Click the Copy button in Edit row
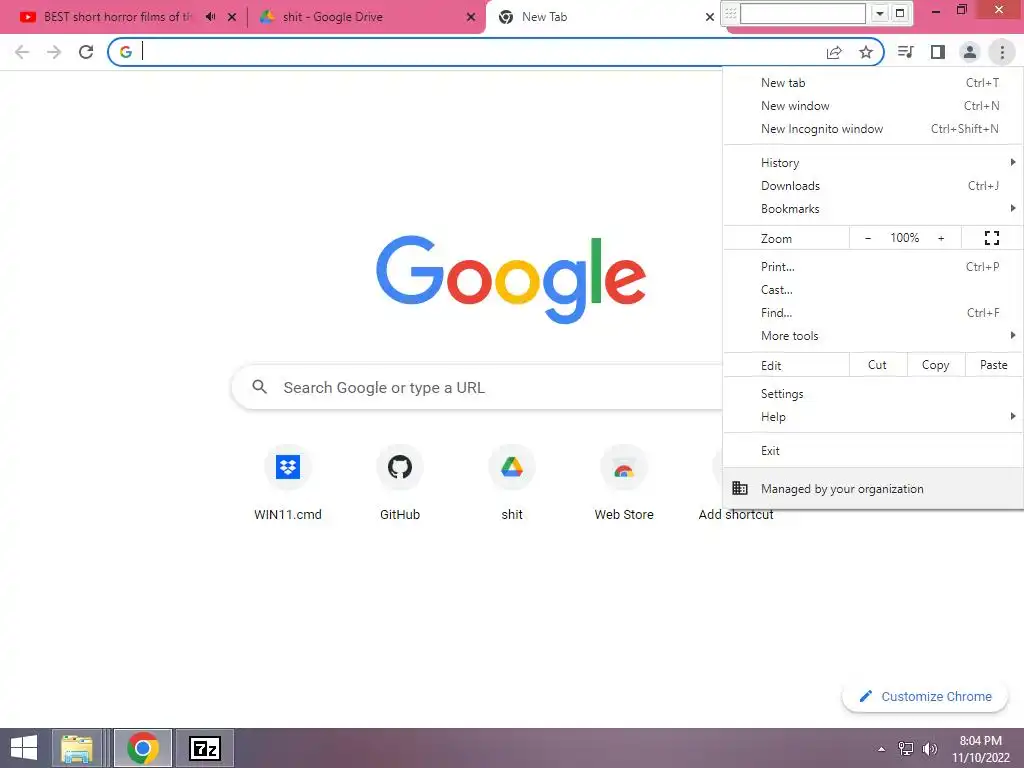Screen dimensions: 1024x768 tap(936, 365)
